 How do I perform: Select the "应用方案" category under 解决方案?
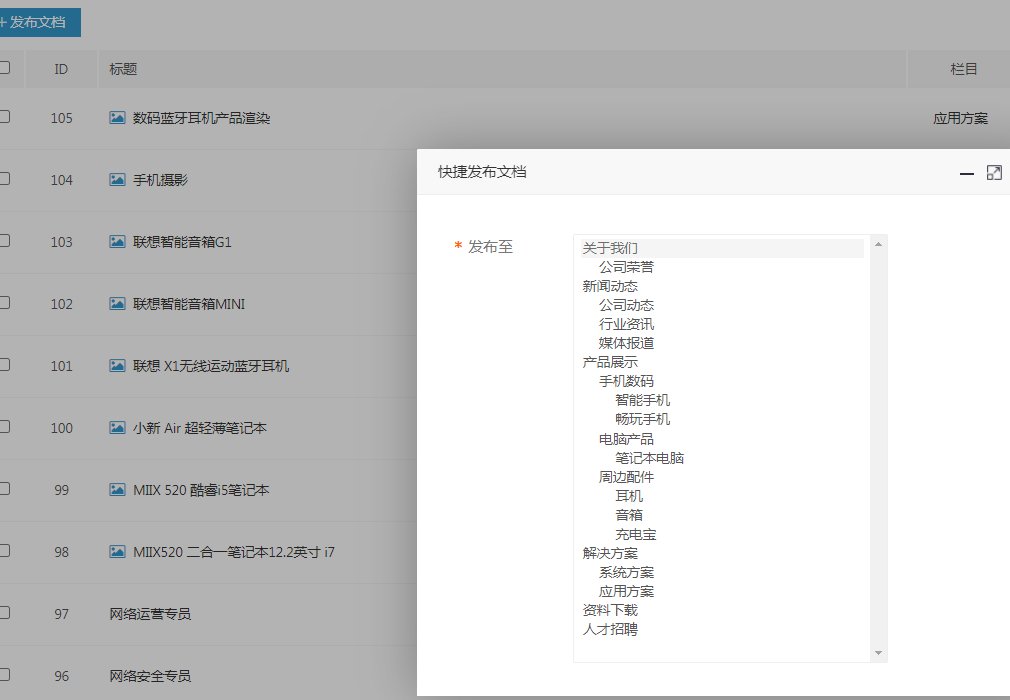point(627,591)
